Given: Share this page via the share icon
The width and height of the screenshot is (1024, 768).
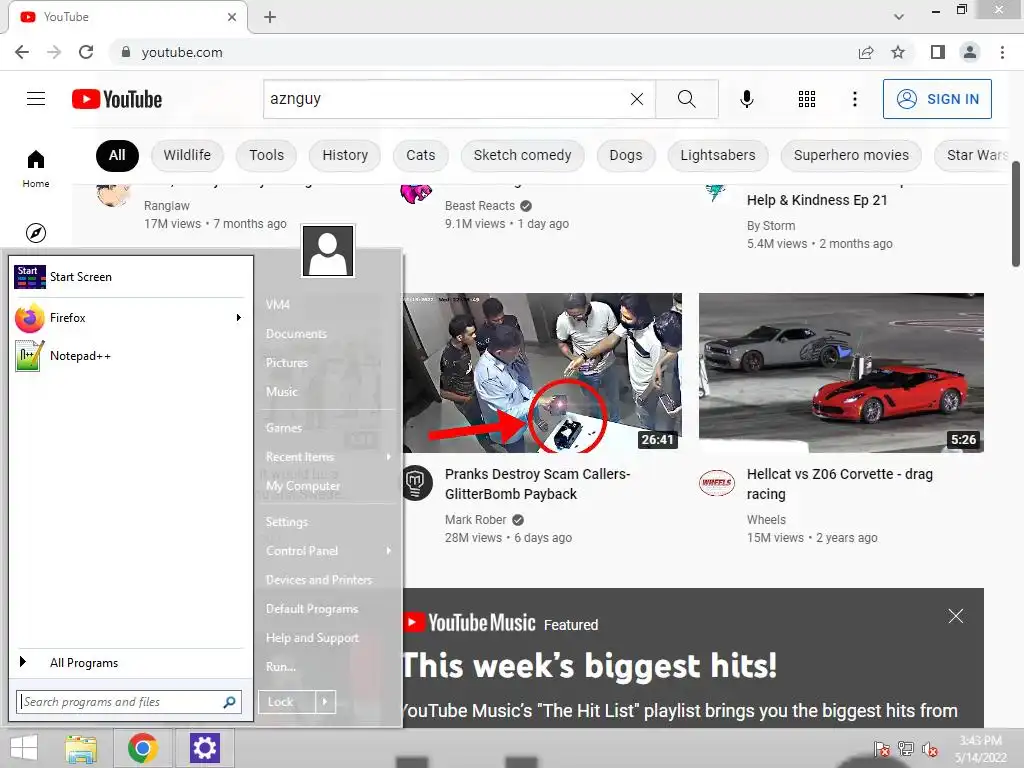Looking at the screenshot, I should 866,52.
